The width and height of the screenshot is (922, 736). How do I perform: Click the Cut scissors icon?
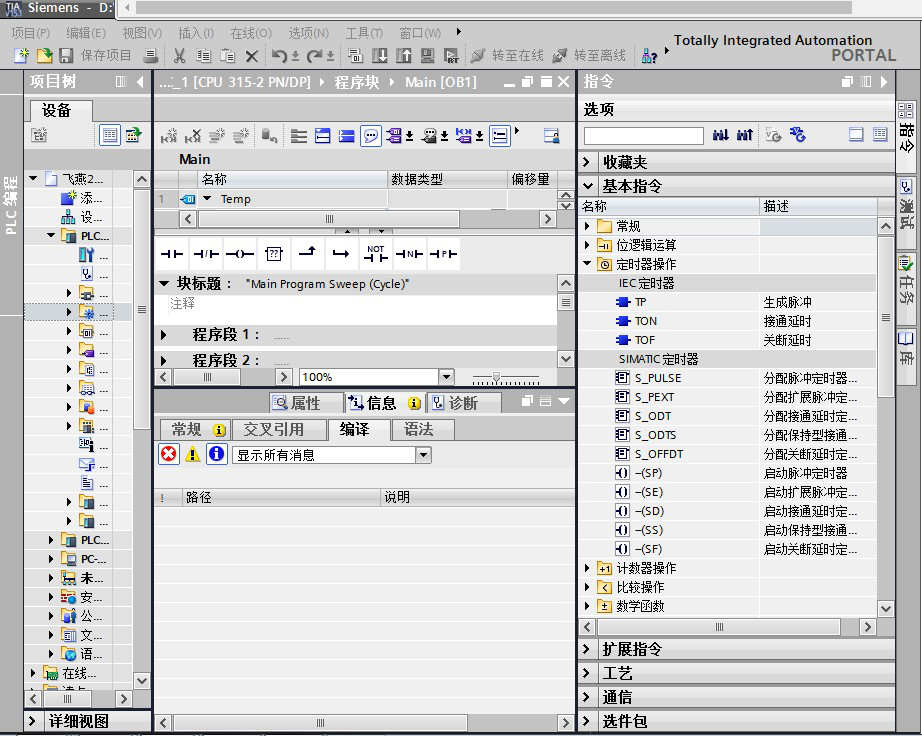tap(180, 56)
